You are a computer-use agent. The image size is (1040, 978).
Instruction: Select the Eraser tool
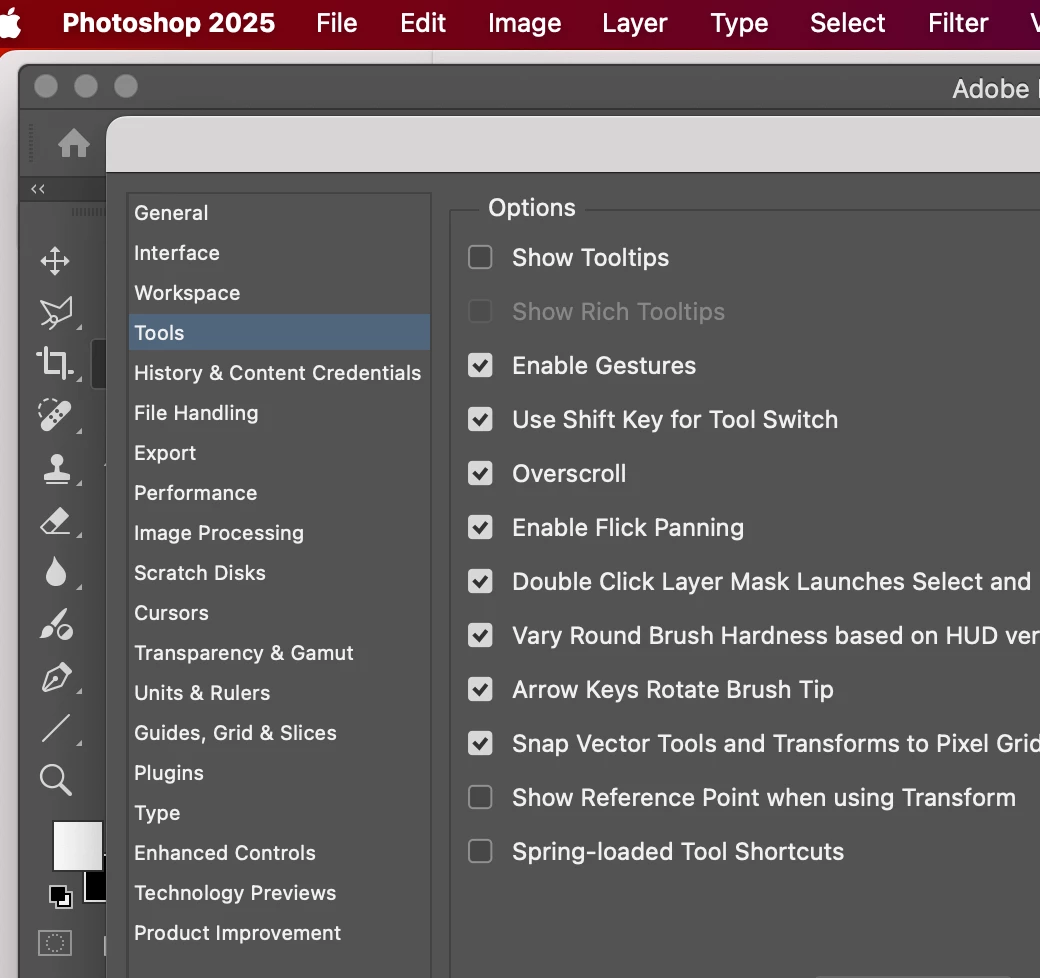56,521
